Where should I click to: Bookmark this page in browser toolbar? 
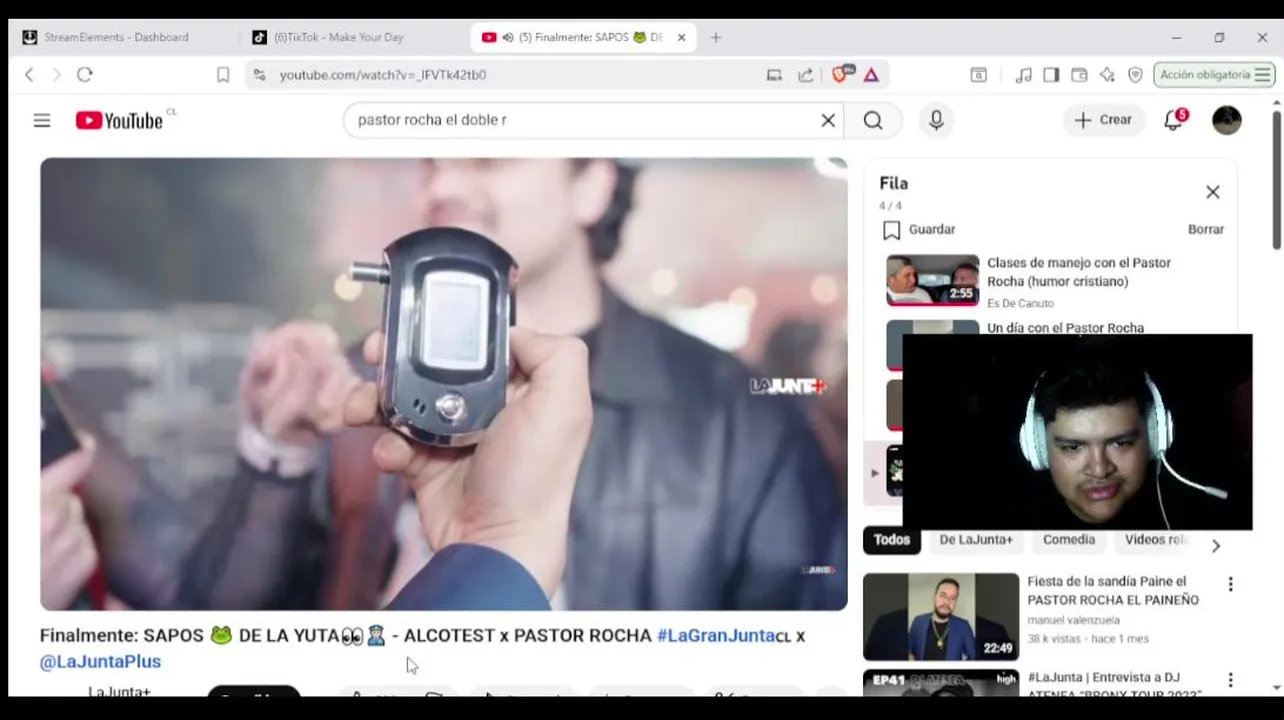223,75
